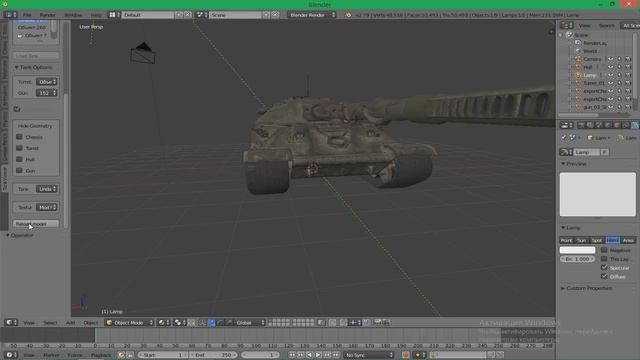
Task: Click the scene browse icon
Action: point(201,15)
